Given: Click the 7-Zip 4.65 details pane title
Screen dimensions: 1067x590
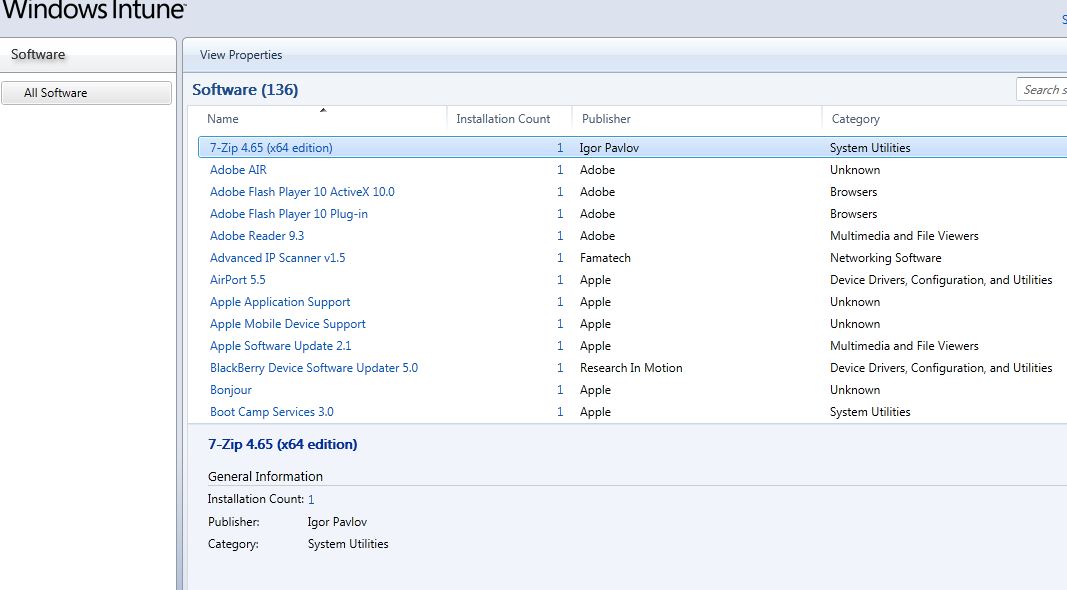Looking at the screenshot, I should 282,444.
